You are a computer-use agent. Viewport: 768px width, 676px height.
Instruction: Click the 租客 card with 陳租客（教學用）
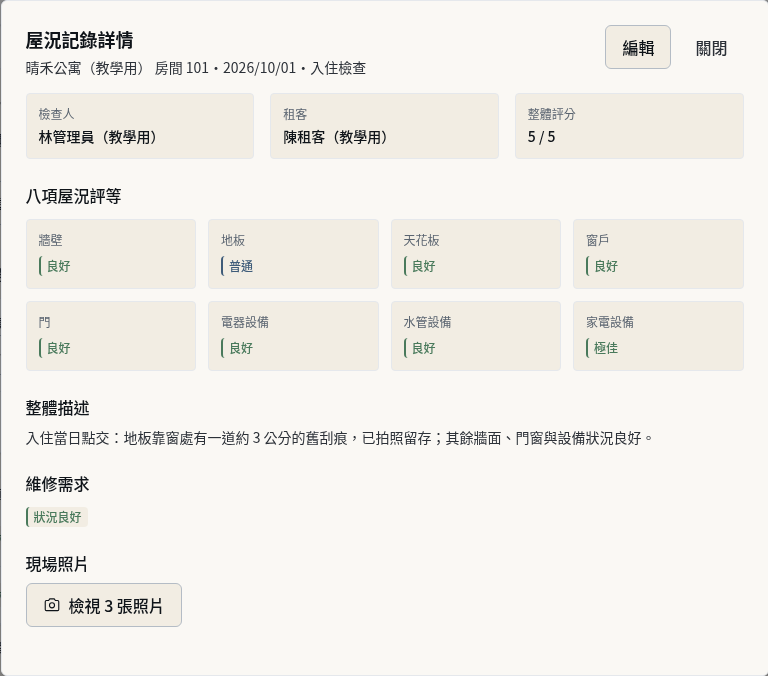[384, 126]
